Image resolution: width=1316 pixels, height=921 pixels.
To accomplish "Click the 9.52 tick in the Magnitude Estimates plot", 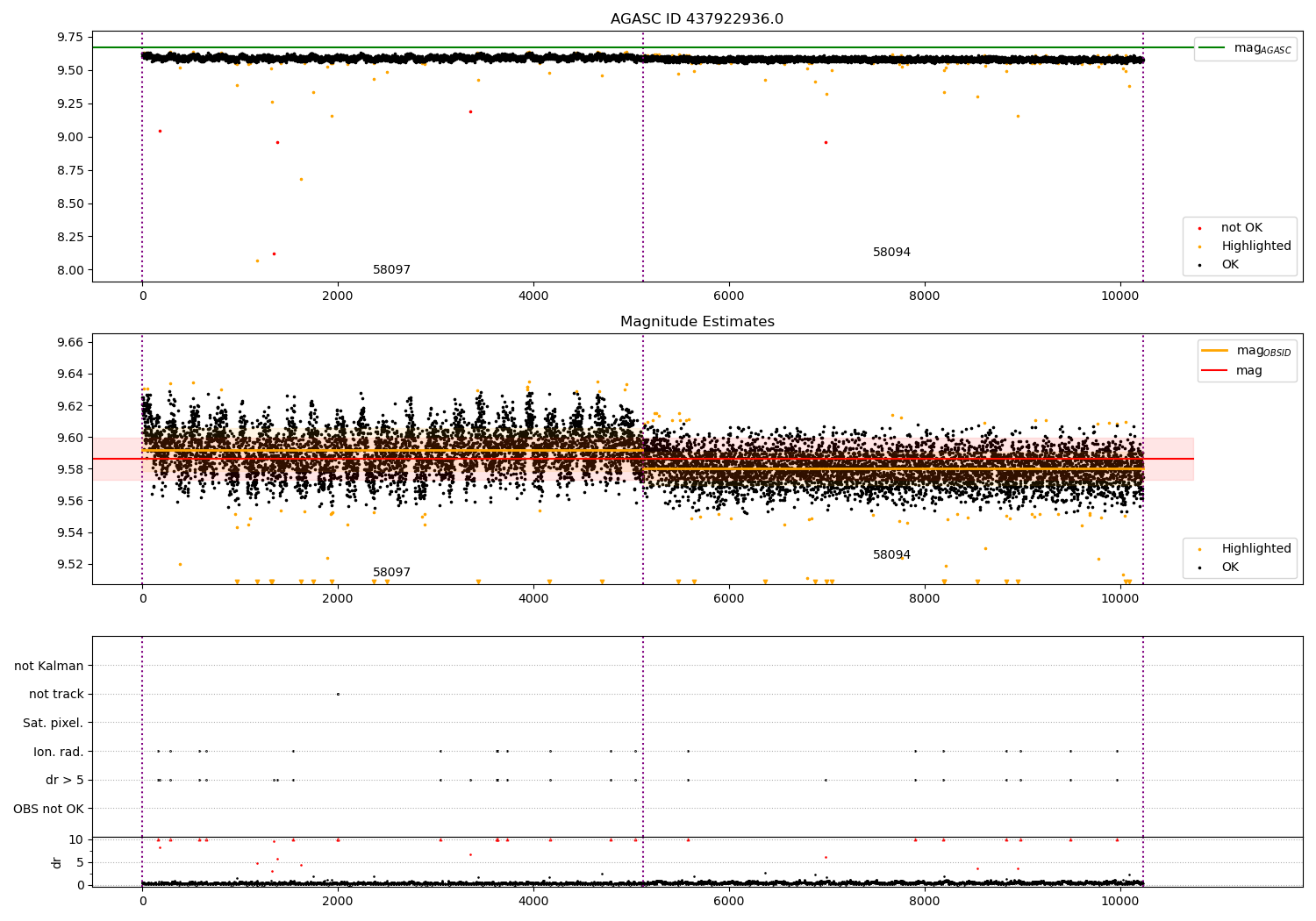I will (x=70, y=564).
